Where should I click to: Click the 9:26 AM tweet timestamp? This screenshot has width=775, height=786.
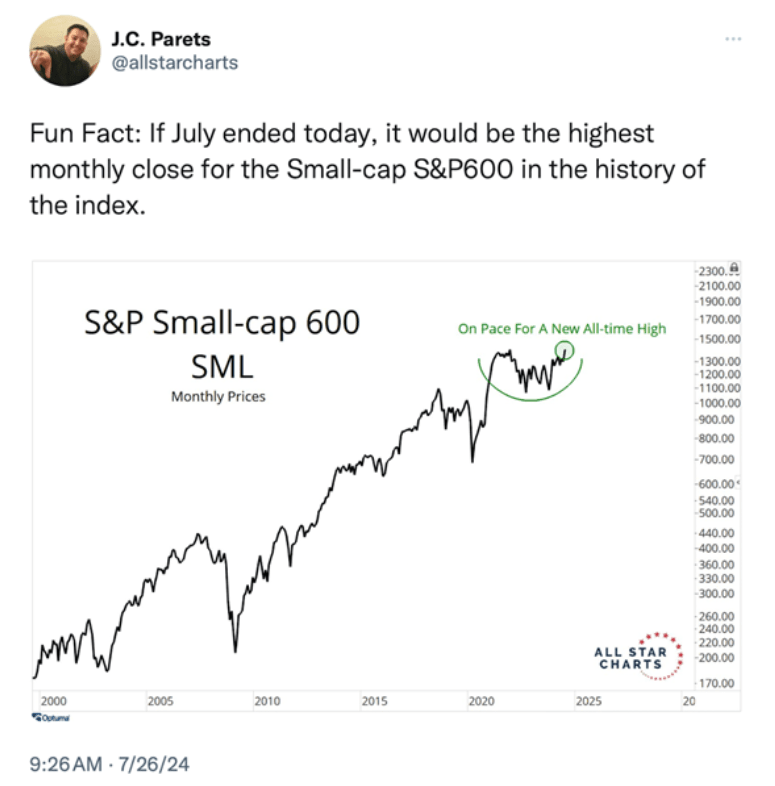pos(66,765)
